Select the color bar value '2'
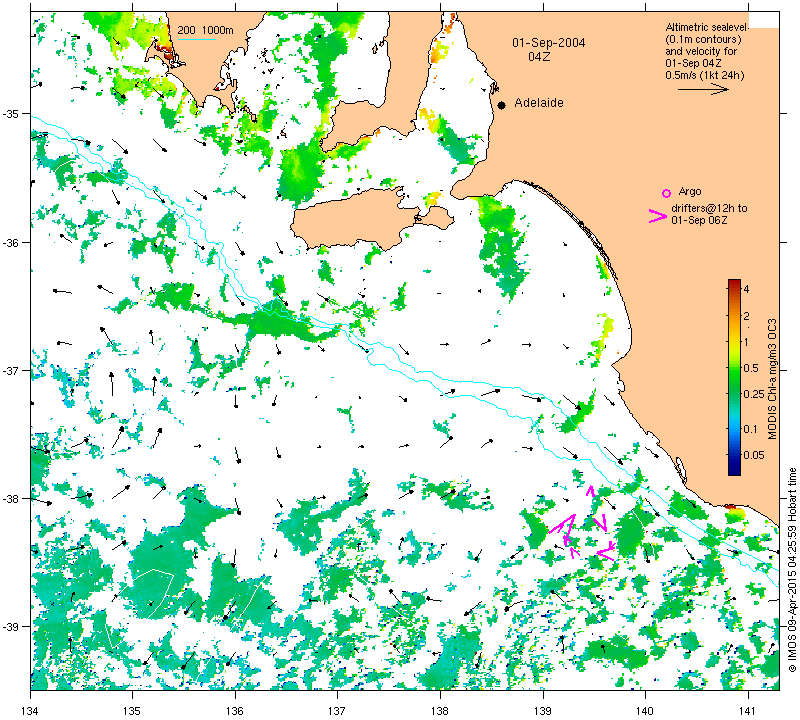 point(746,316)
